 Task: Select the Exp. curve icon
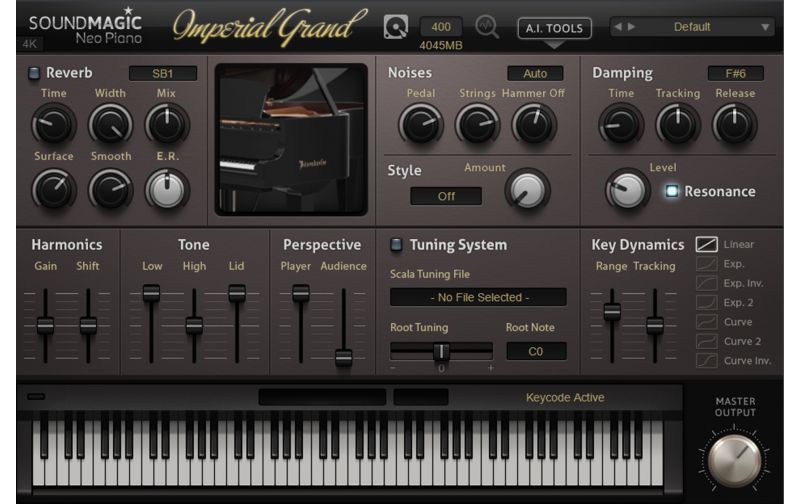pos(707,264)
